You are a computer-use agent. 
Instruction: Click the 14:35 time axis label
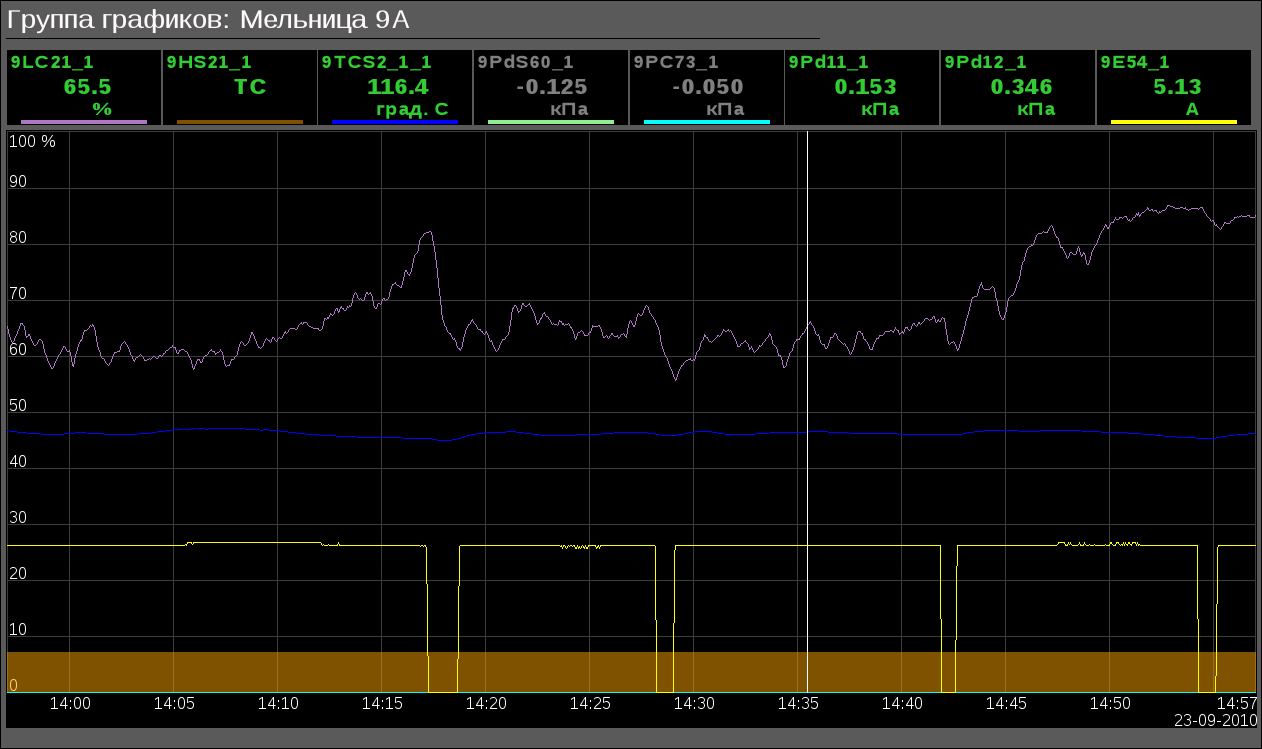(798, 704)
